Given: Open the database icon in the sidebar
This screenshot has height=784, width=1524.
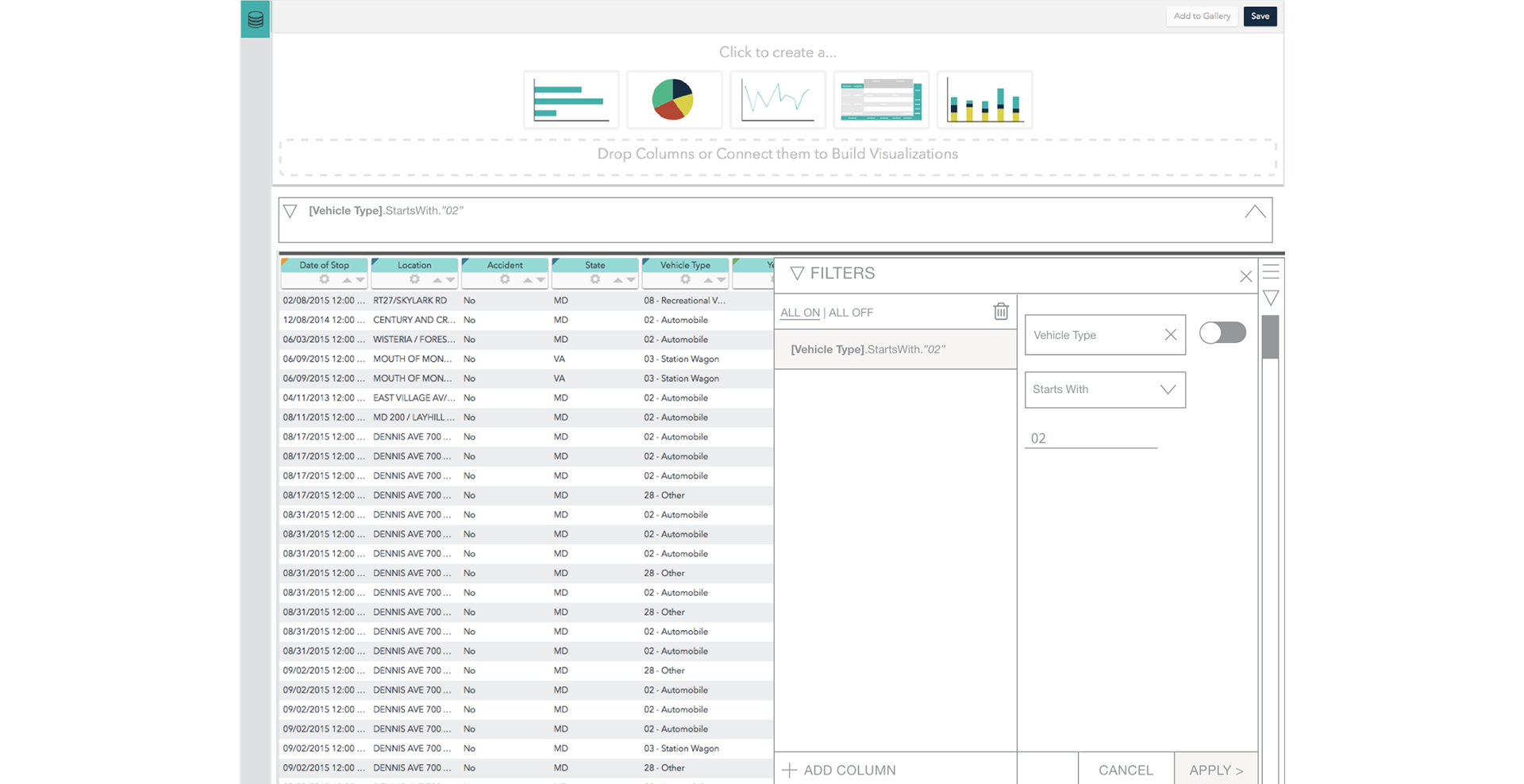Looking at the screenshot, I should click(256, 19).
